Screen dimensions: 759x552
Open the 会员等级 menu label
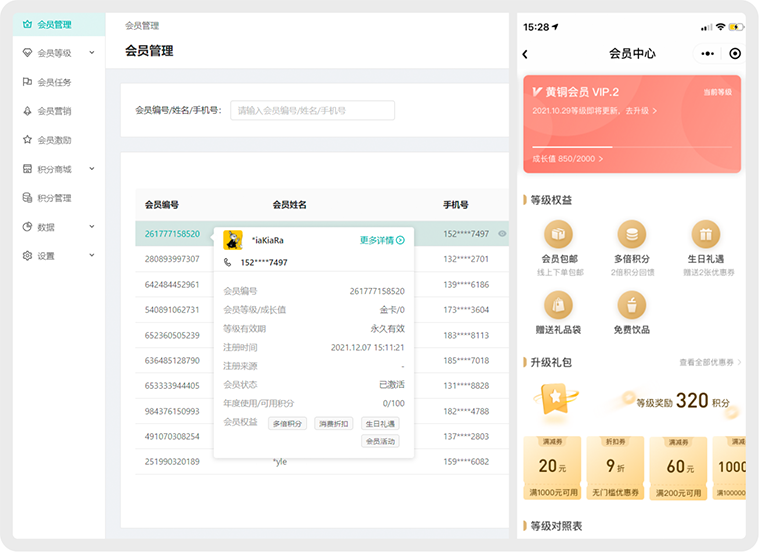click(54, 53)
